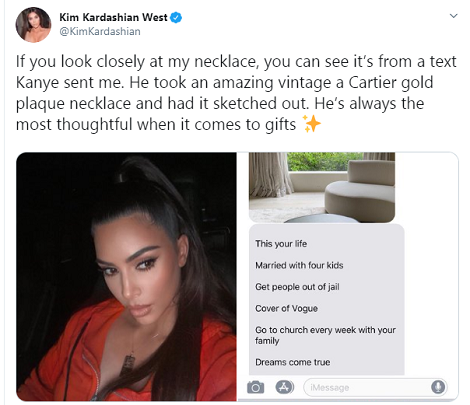Tap the App Store icon beside camera

pyautogui.click(x=284, y=387)
